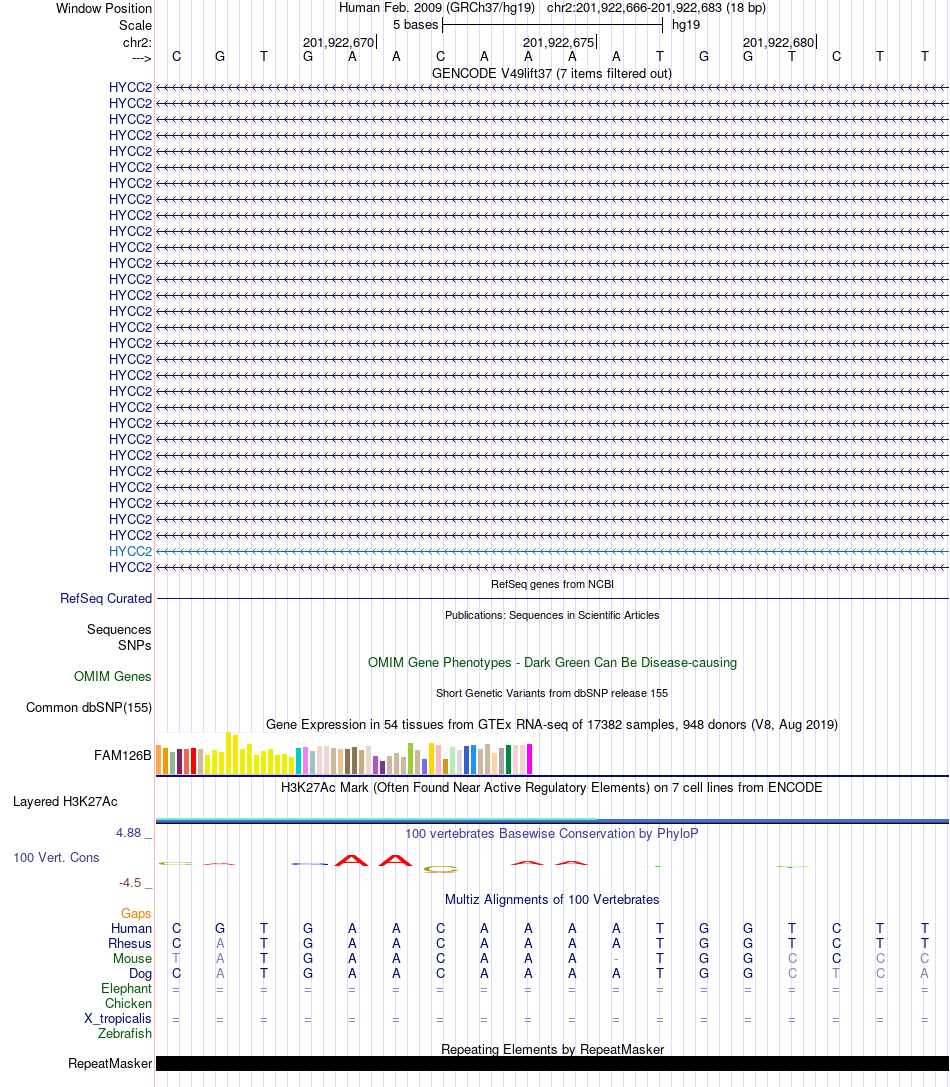950x1087 pixels.
Task: Click the Chicken alignment row label
Action: click(128, 1004)
